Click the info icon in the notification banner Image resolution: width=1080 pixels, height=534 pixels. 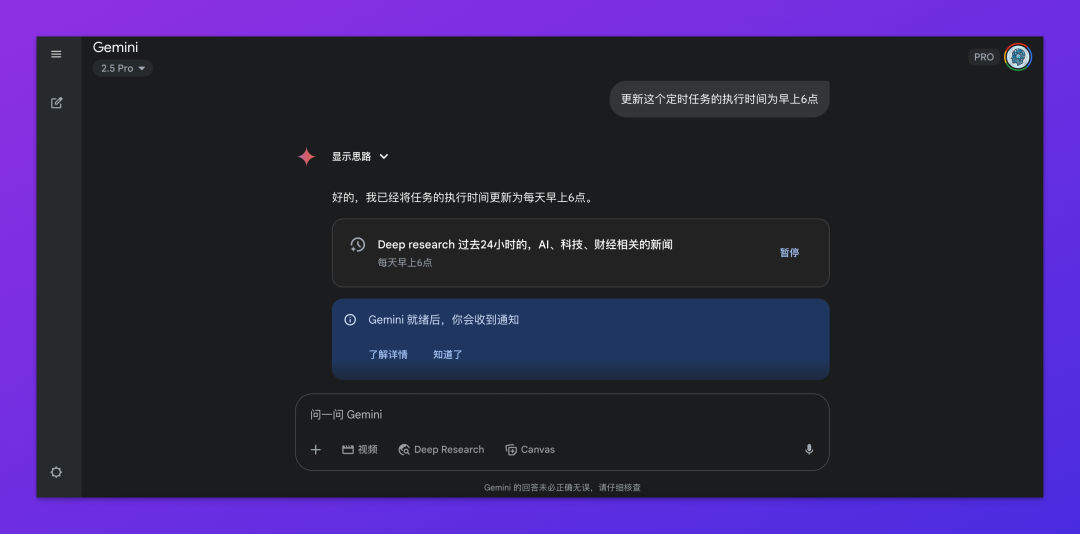[x=350, y=320]
